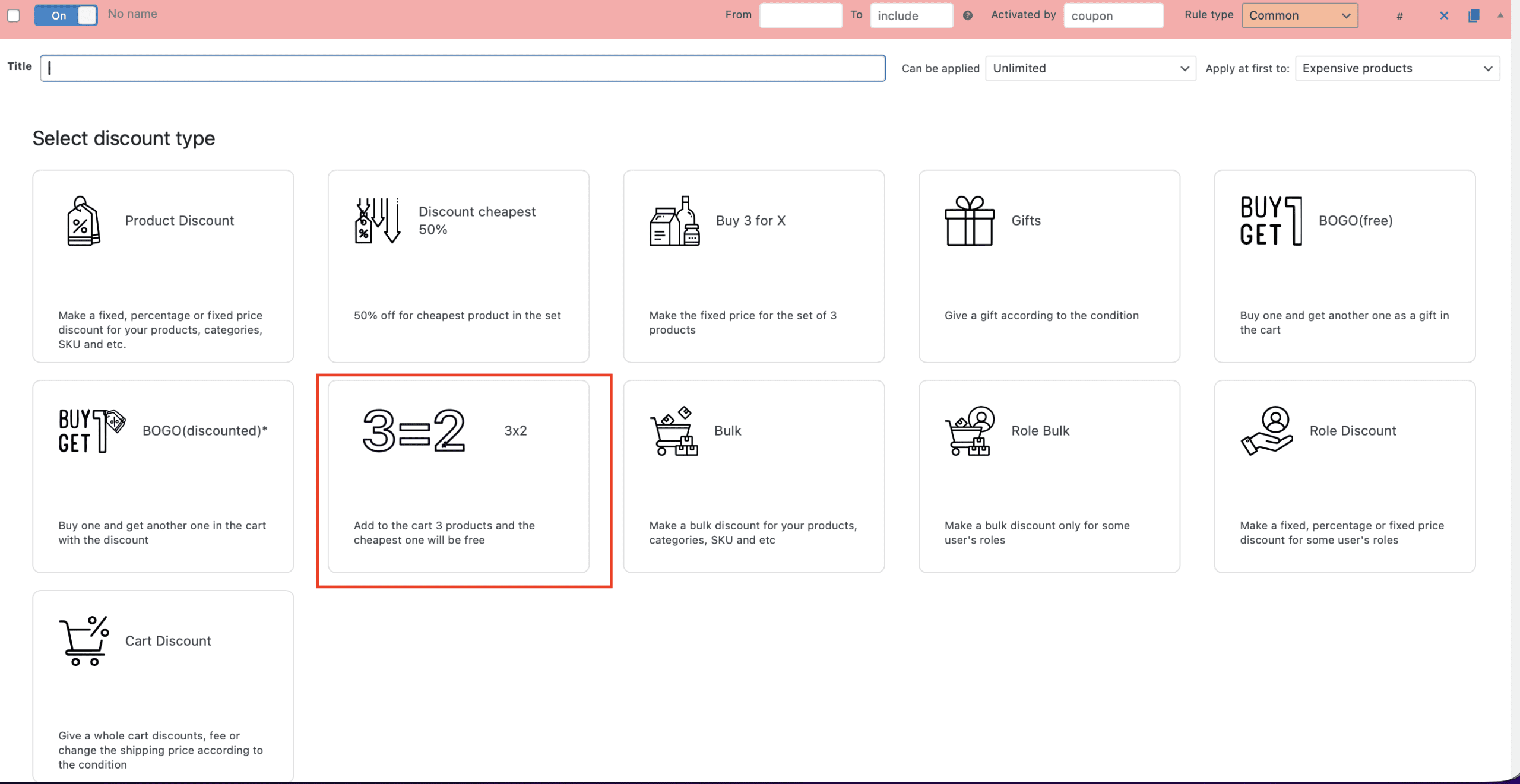Open the Apply at first to dropdown
The width and height of the screenshot is (1520, 784).
click(1396, 68)
